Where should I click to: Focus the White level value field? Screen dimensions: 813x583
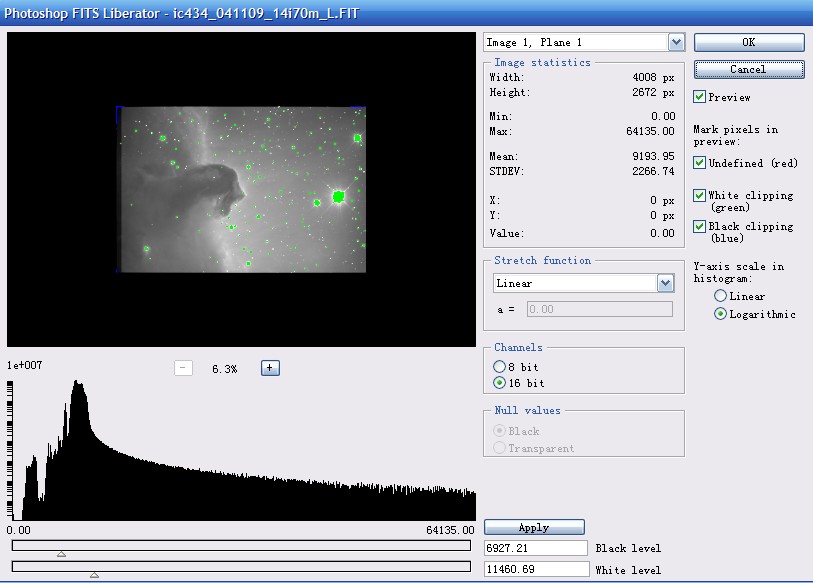coord(537,569)
